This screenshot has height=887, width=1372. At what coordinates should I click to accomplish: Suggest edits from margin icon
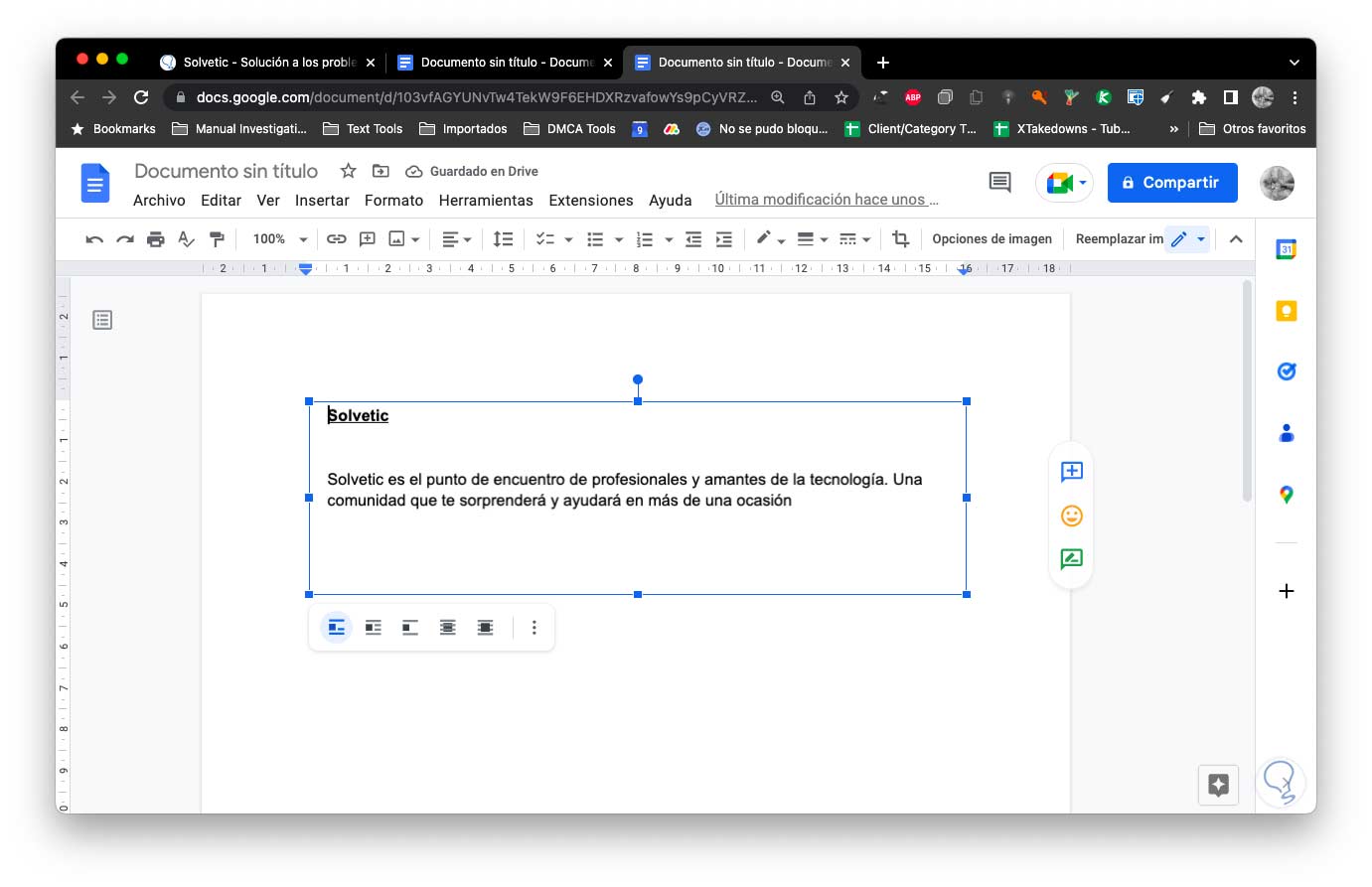pos(1071,559)
